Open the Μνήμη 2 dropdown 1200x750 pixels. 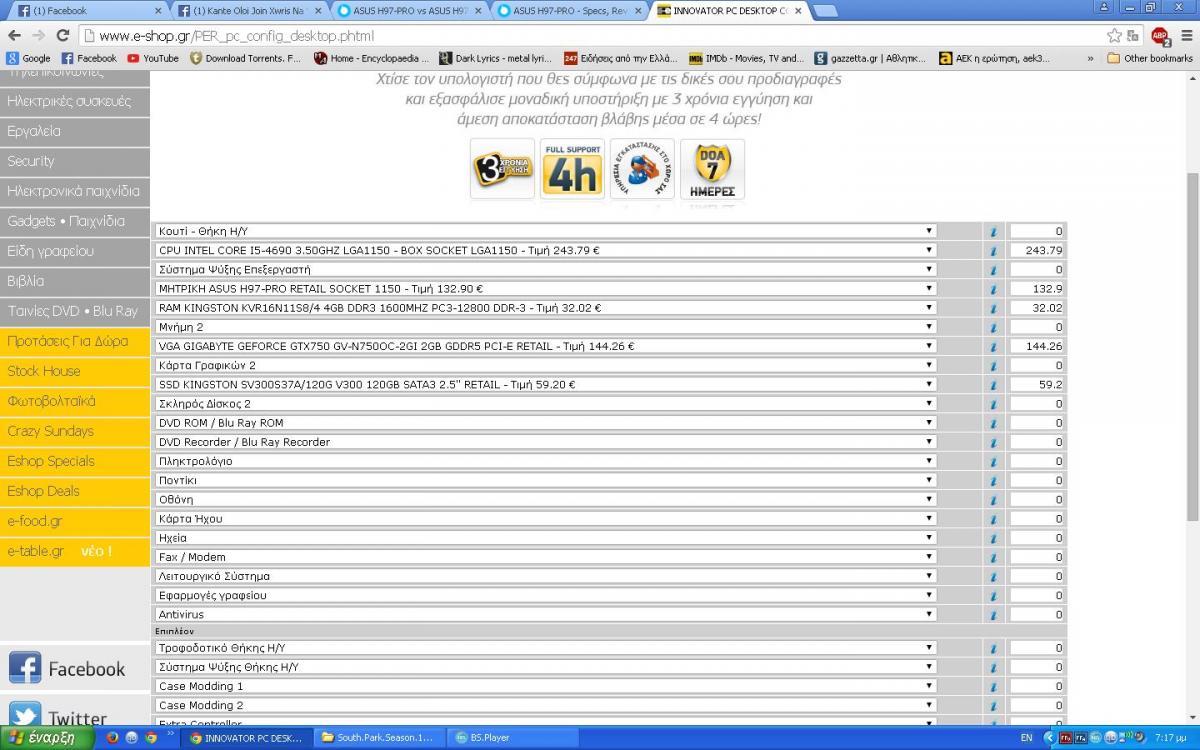point(545,327)
